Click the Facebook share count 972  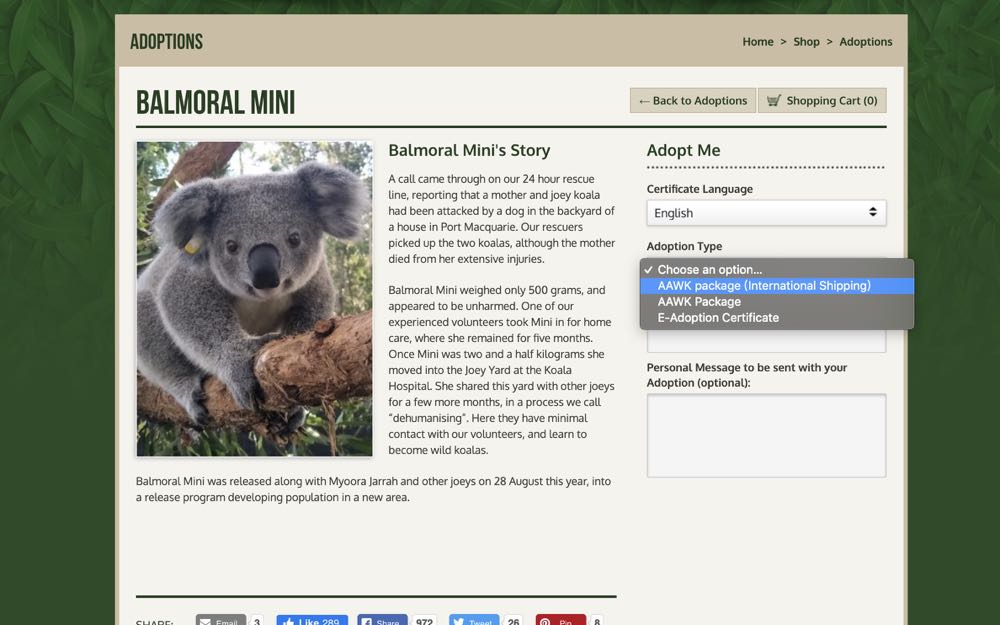tap(425, 620)
